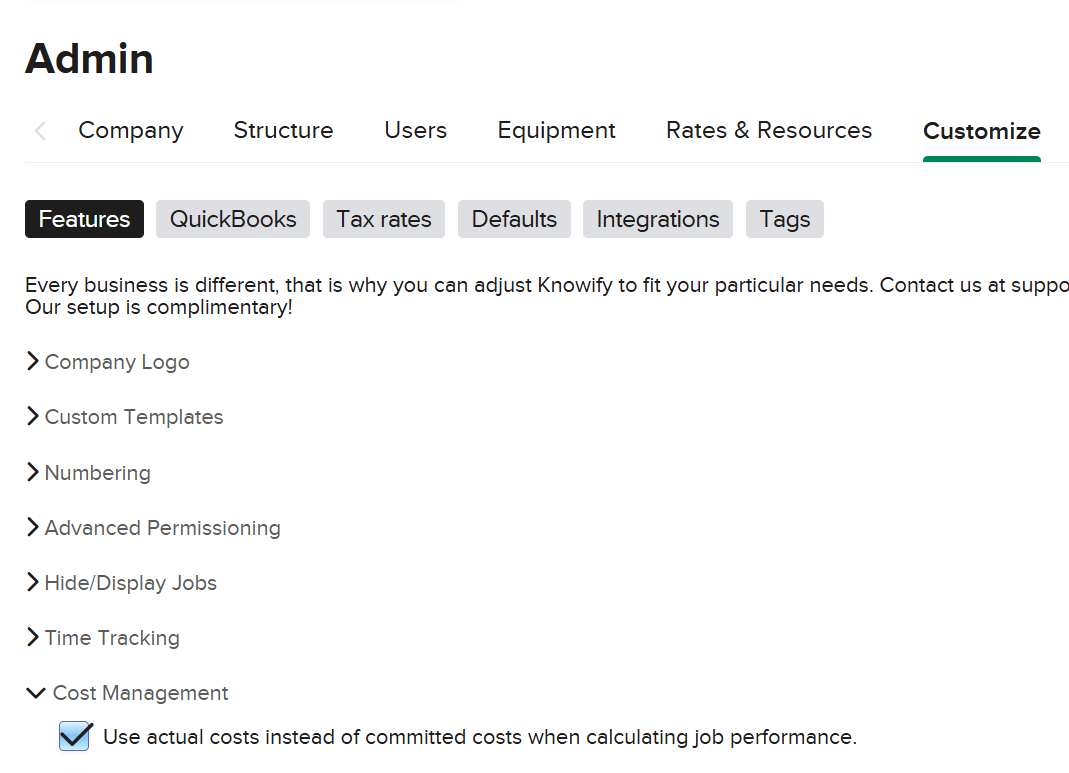Click the Customize tab

[981, 131]
